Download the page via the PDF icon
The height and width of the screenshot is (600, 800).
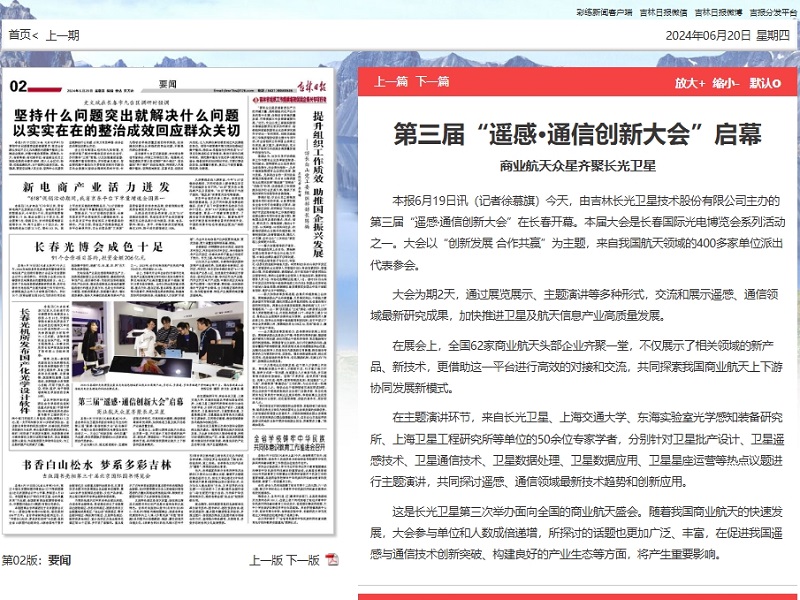[332, 560]
